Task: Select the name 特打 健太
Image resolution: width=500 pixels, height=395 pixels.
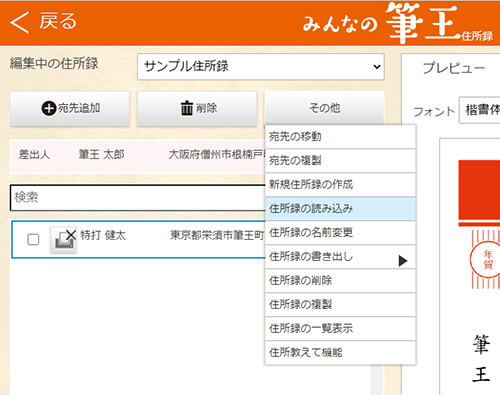Action: [103, 235]
